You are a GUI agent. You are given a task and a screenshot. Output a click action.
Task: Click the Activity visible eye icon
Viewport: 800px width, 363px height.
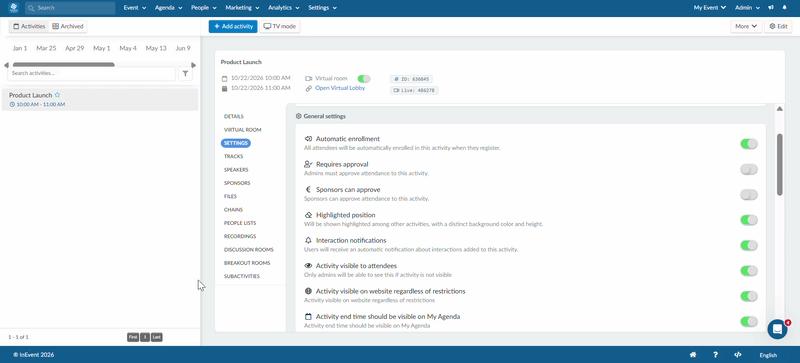(308, 266)
